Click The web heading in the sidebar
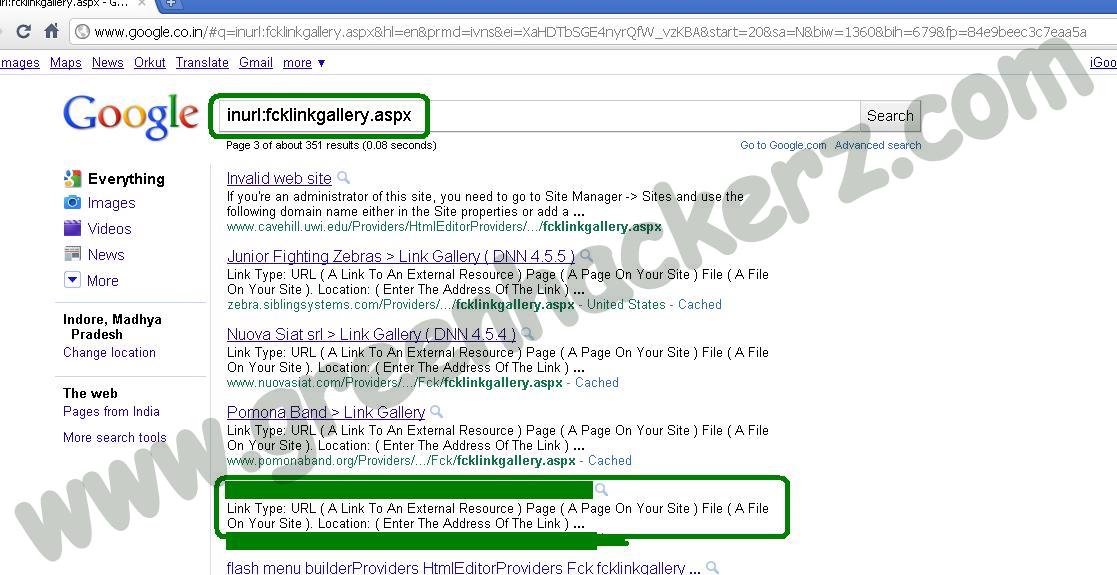1117x575 pixels. (90, 393)
